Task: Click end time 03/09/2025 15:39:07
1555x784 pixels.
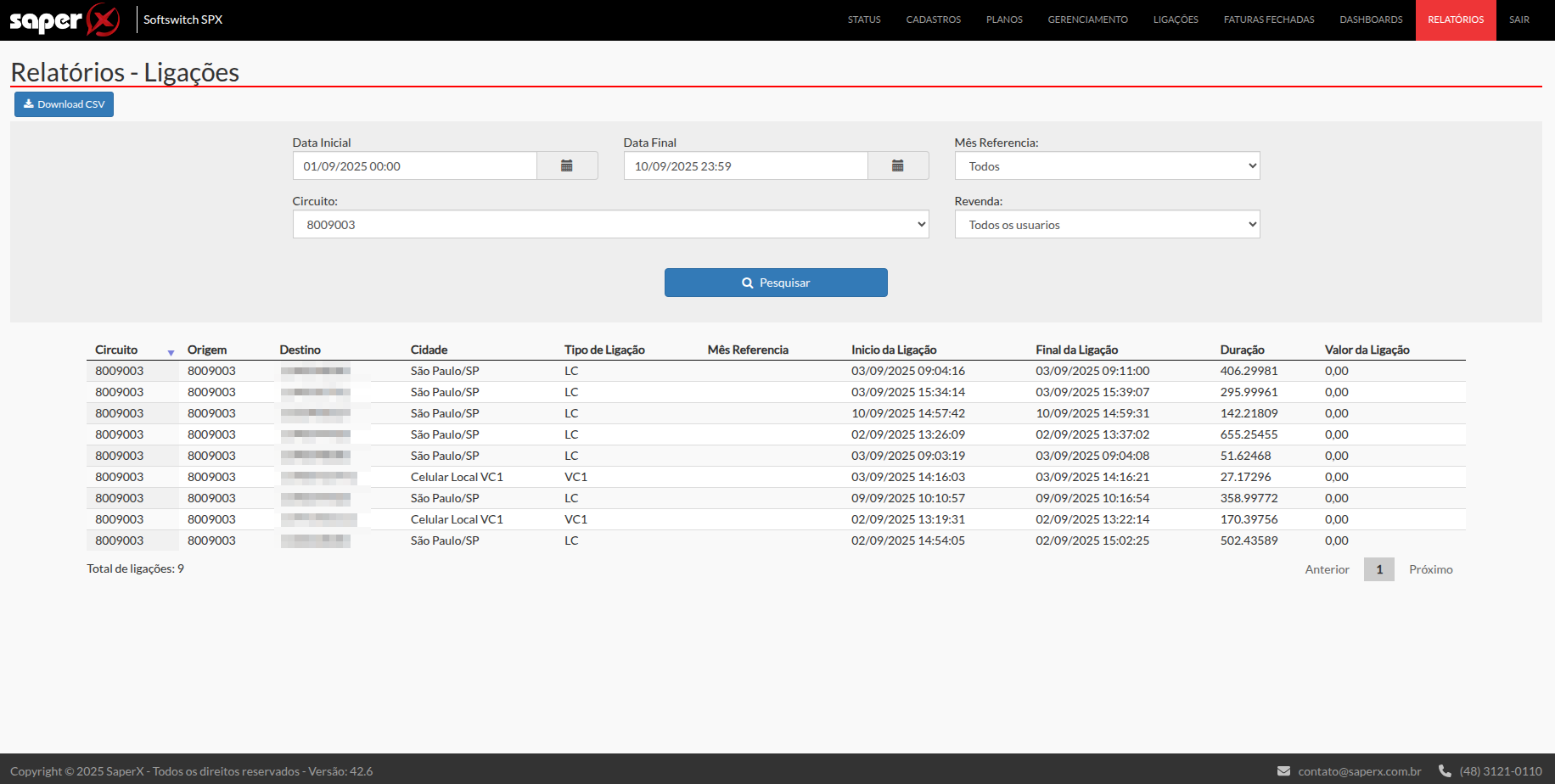Action: pos(1092,392)
